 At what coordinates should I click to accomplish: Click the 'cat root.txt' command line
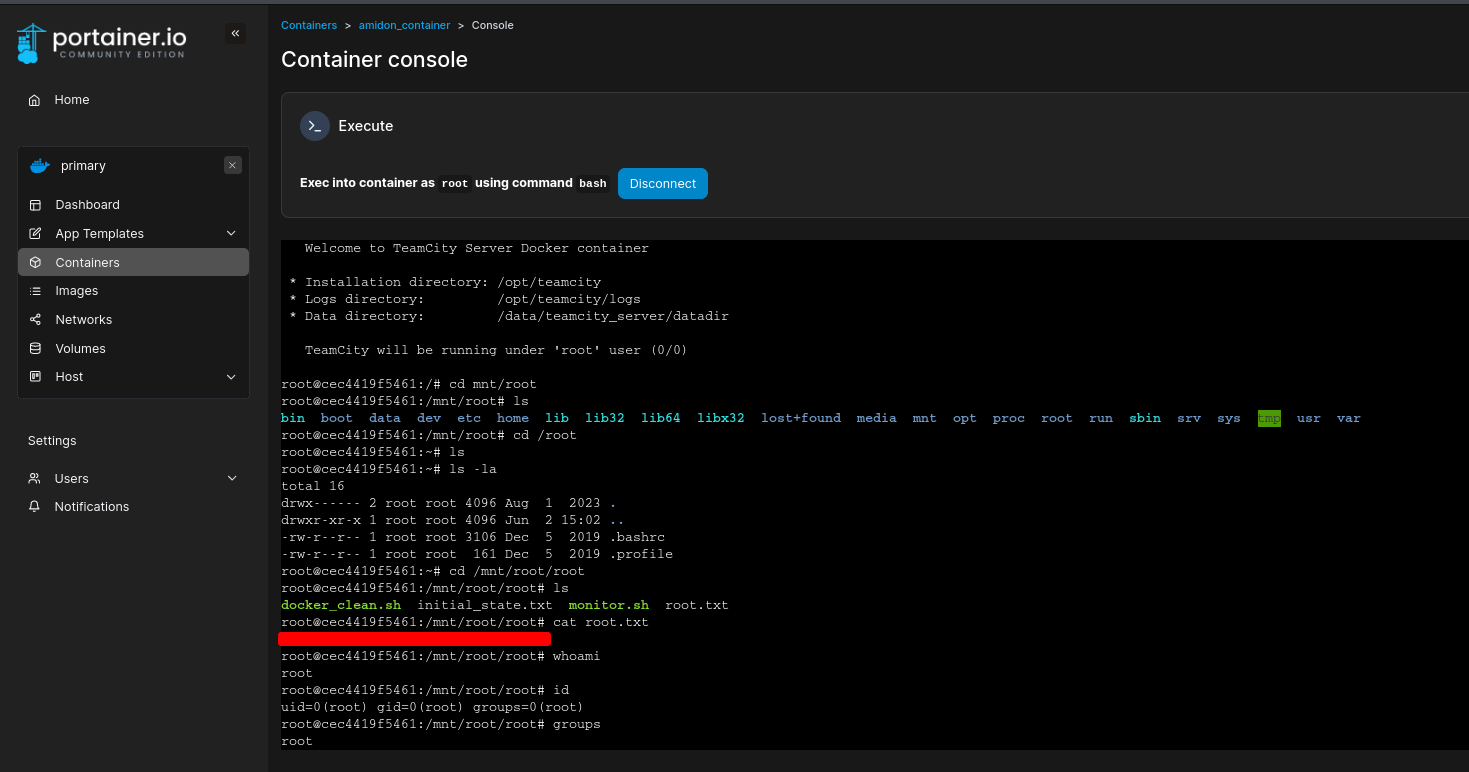[x=465, y=623]
